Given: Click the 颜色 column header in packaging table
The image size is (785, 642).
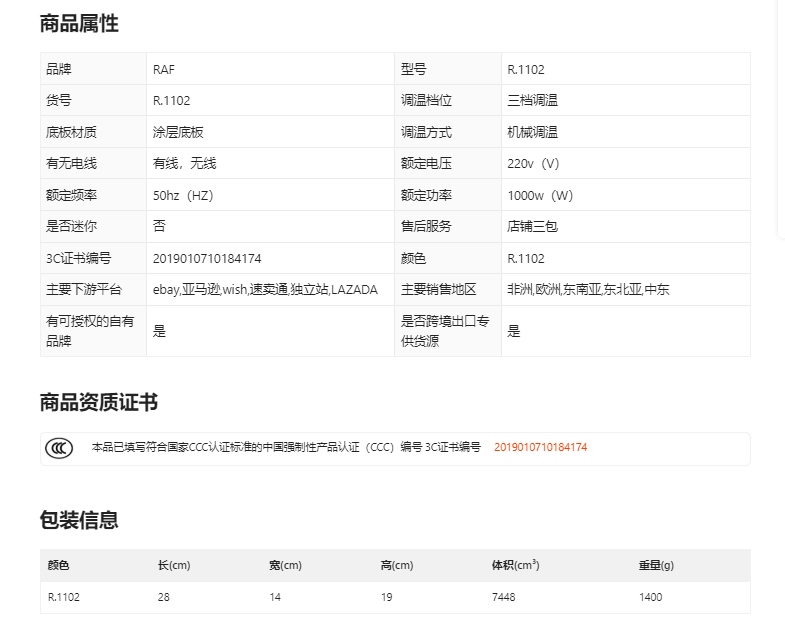Looking at the screenshot, I should click(59, 565).
